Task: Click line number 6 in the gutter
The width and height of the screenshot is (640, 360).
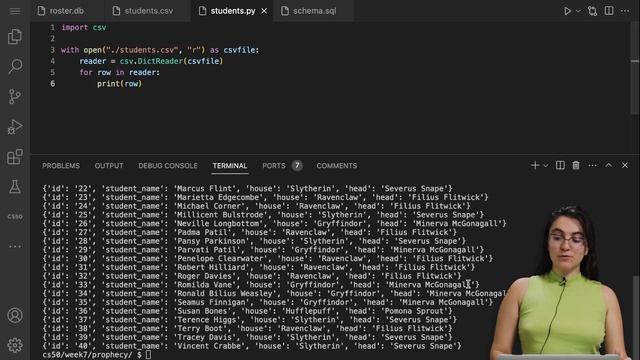Action: tap(52, 83)
